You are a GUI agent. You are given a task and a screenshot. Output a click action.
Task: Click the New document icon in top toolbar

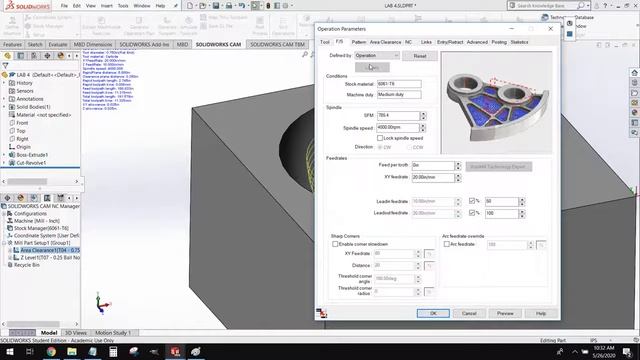point(190,6)
